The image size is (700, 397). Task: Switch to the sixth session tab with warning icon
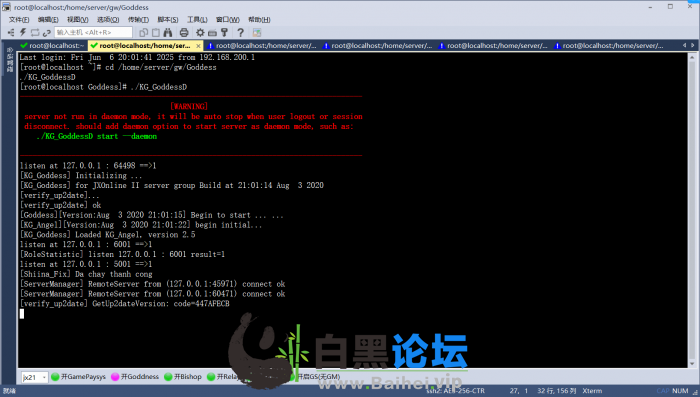click(609, 46)
